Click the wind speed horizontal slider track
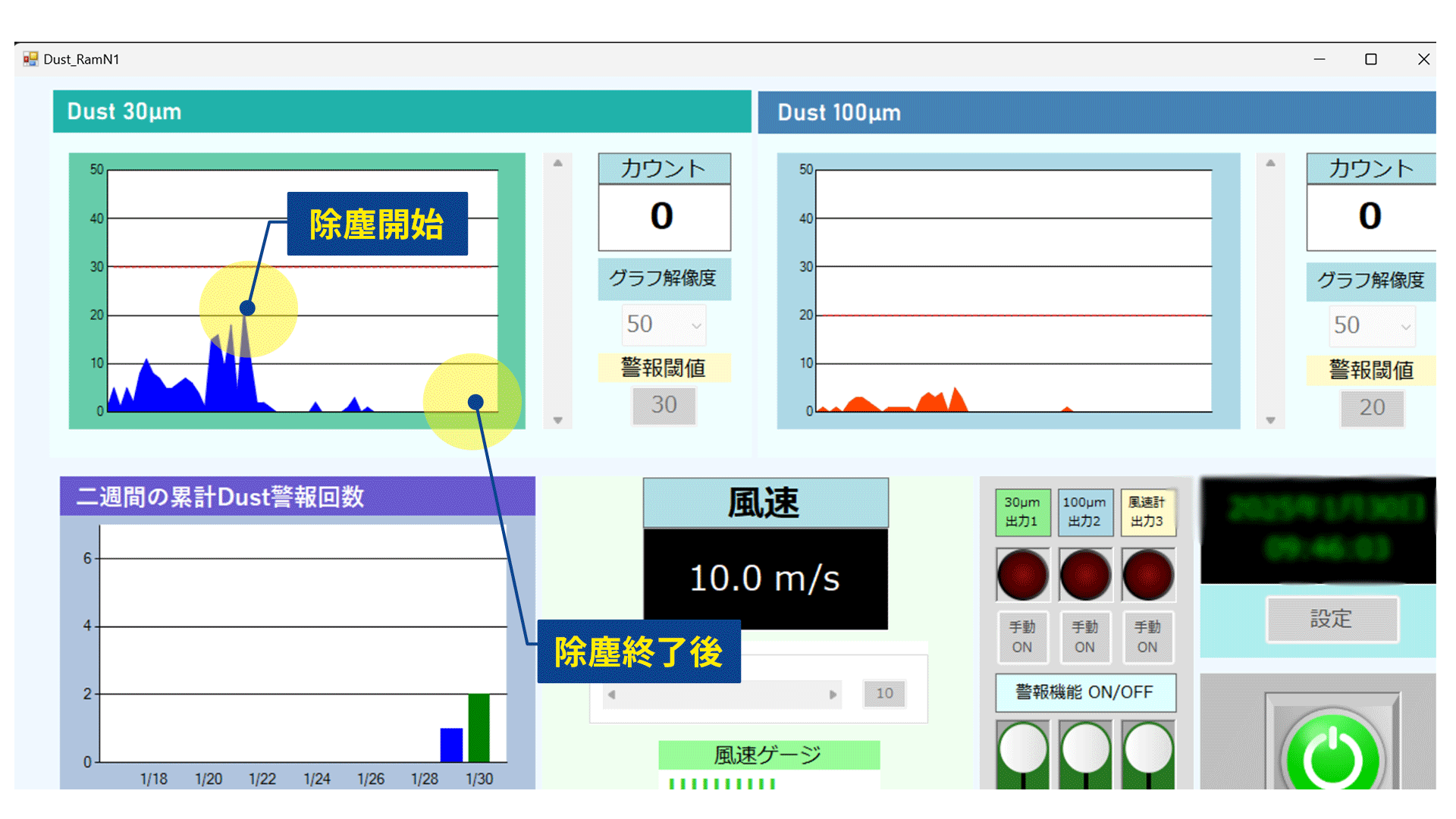1456x819 pixels. click(x=720, y=694)
